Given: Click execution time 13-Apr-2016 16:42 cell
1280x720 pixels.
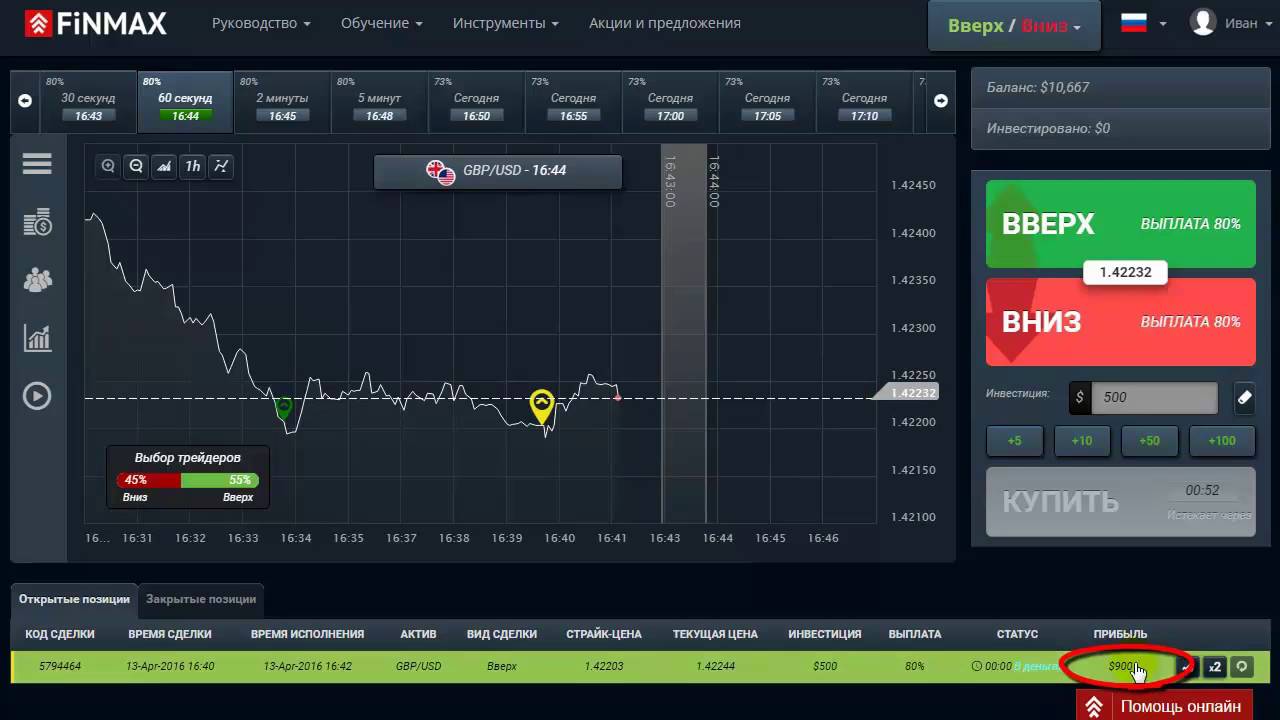Looking at the screenshot, I should pos(307,666).
